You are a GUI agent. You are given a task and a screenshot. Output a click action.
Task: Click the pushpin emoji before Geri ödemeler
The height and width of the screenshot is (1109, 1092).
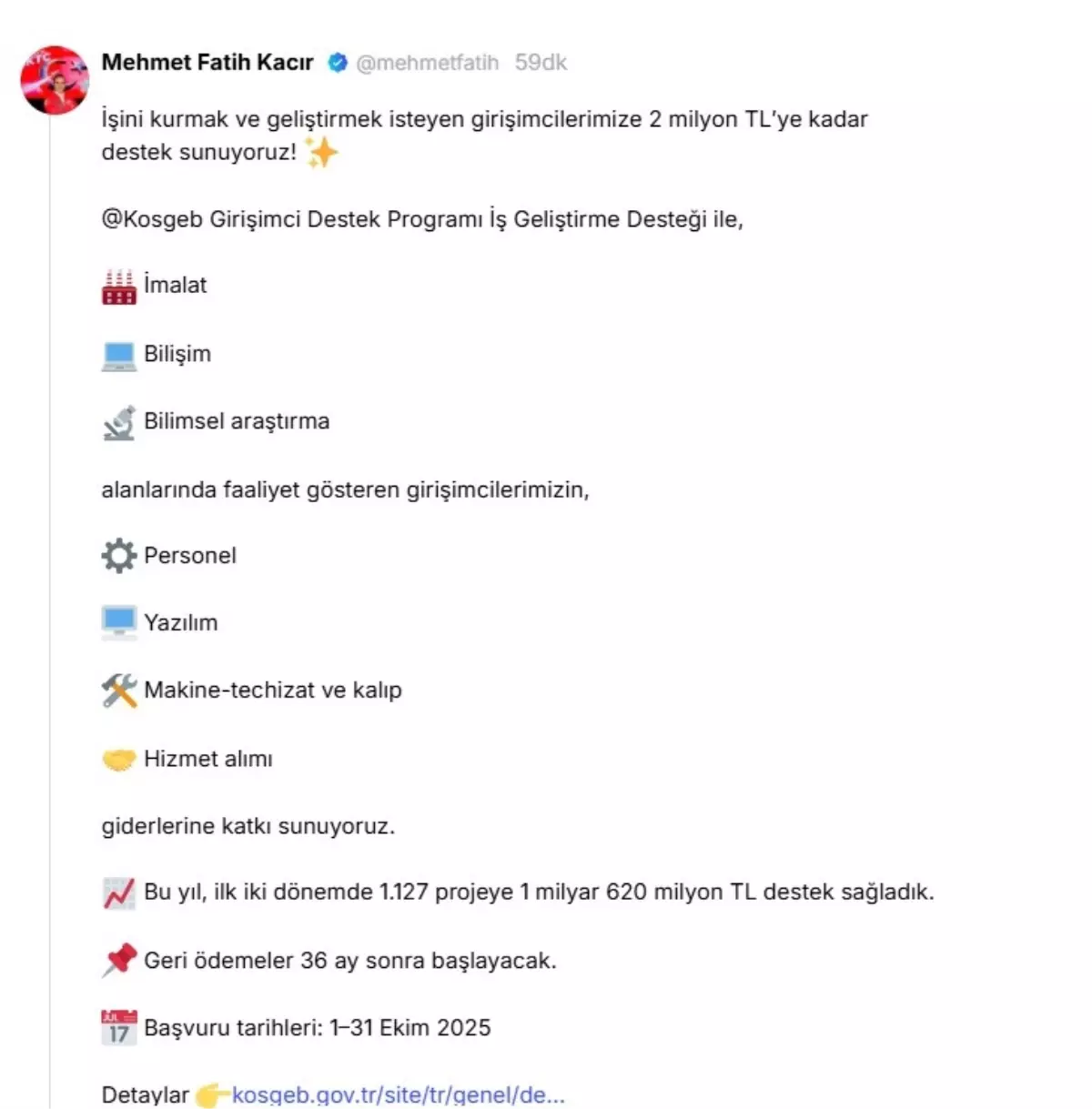[119, 961]
